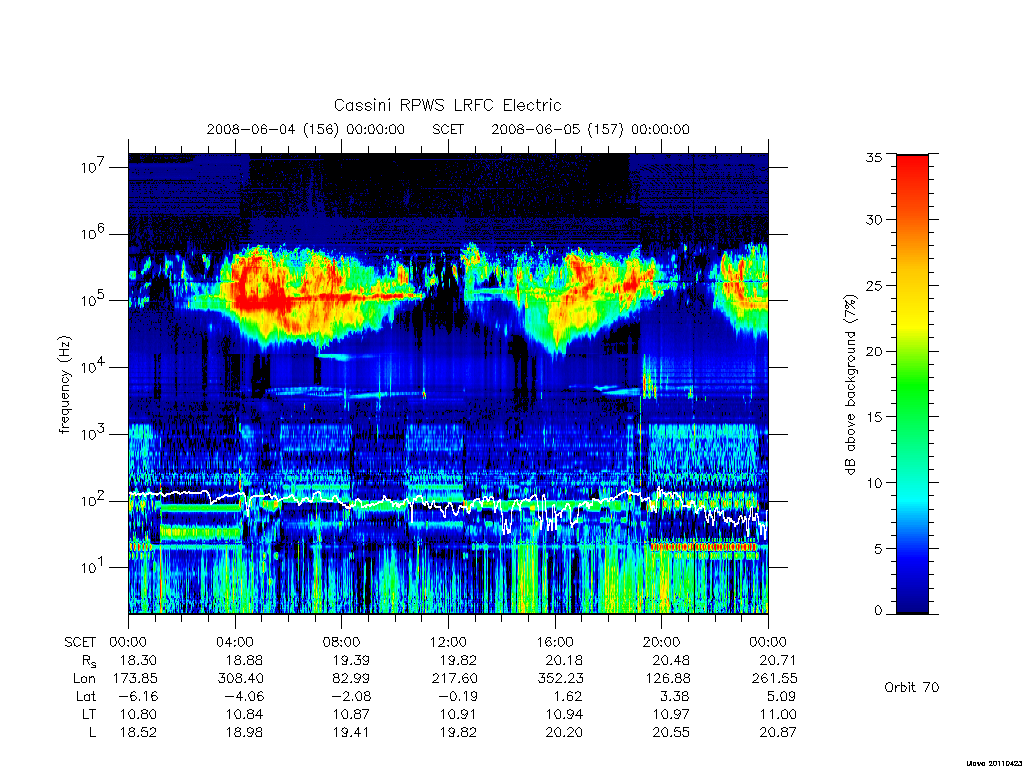Click the version stamp in bottom corner
This screenshot has height=768, width=1024.
pyautogui.click(x=994, y=763)
